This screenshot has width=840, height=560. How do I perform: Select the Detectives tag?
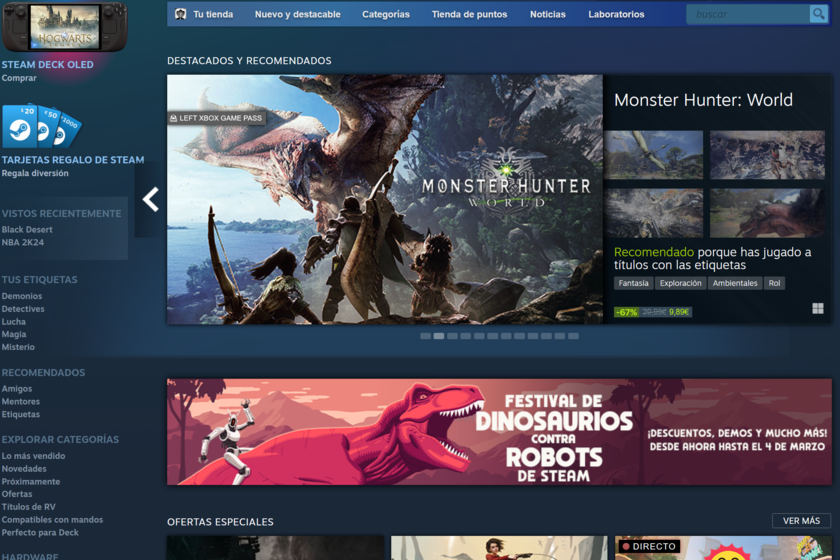(23, 309)
